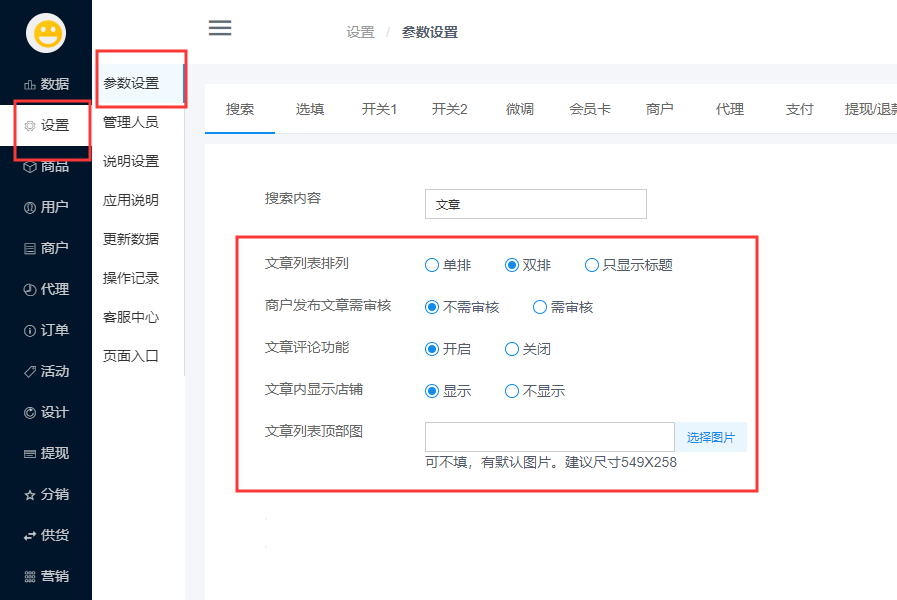This screenshot has width=897, height=600.
Task: Select 不需审核 radio option
Action: click(x=432, y=307)
